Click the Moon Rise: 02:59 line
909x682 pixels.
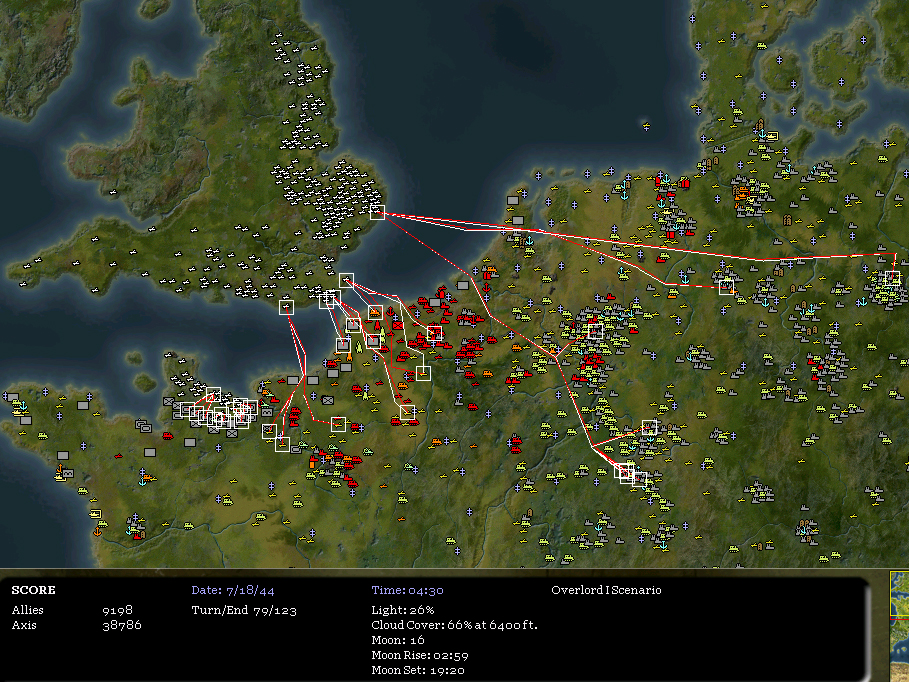pos(420,655)
